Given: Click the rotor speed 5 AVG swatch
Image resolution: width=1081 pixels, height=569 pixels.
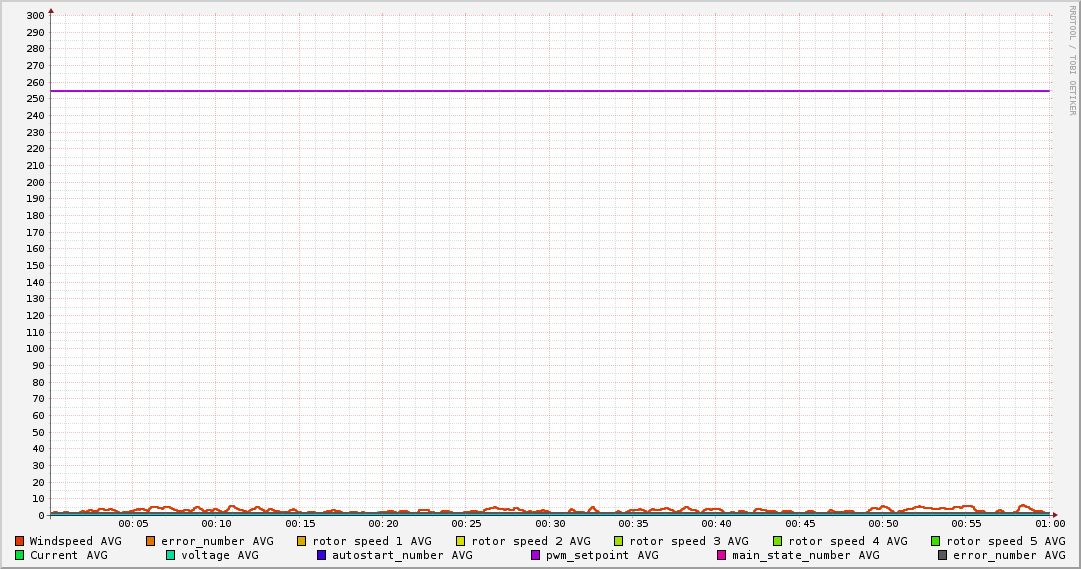Looking at the screenshot, I should point(936,541).
